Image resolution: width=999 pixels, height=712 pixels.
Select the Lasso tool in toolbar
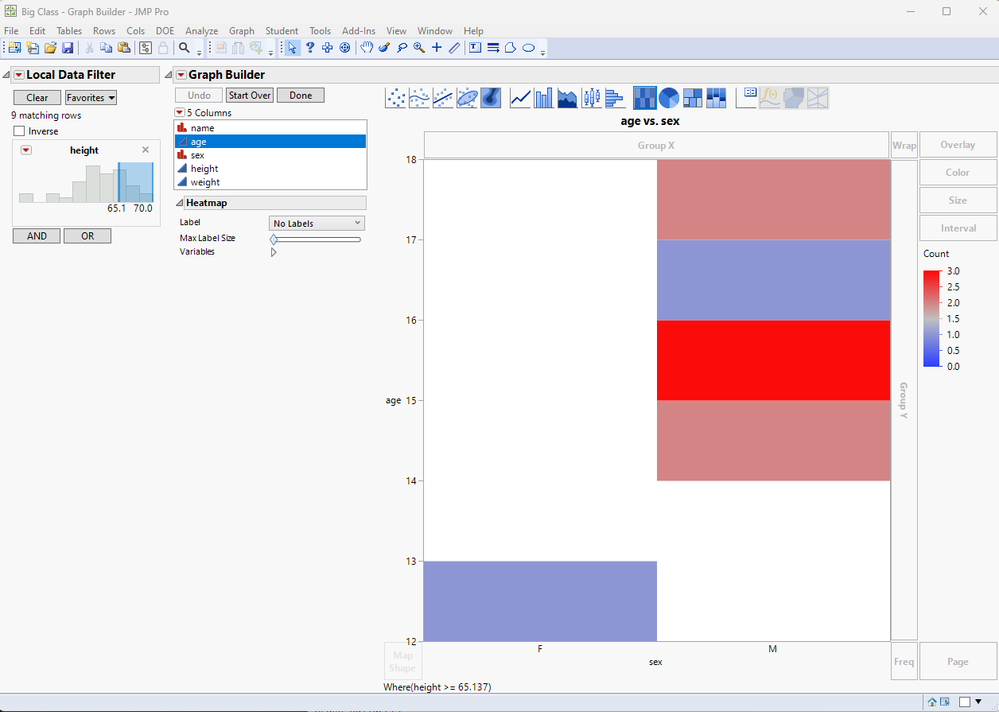402,48
